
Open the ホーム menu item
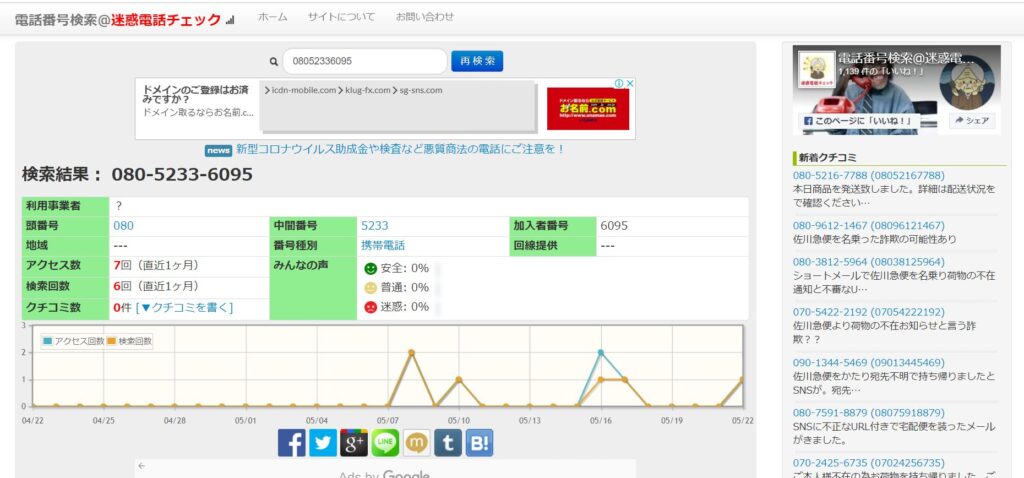272,17
